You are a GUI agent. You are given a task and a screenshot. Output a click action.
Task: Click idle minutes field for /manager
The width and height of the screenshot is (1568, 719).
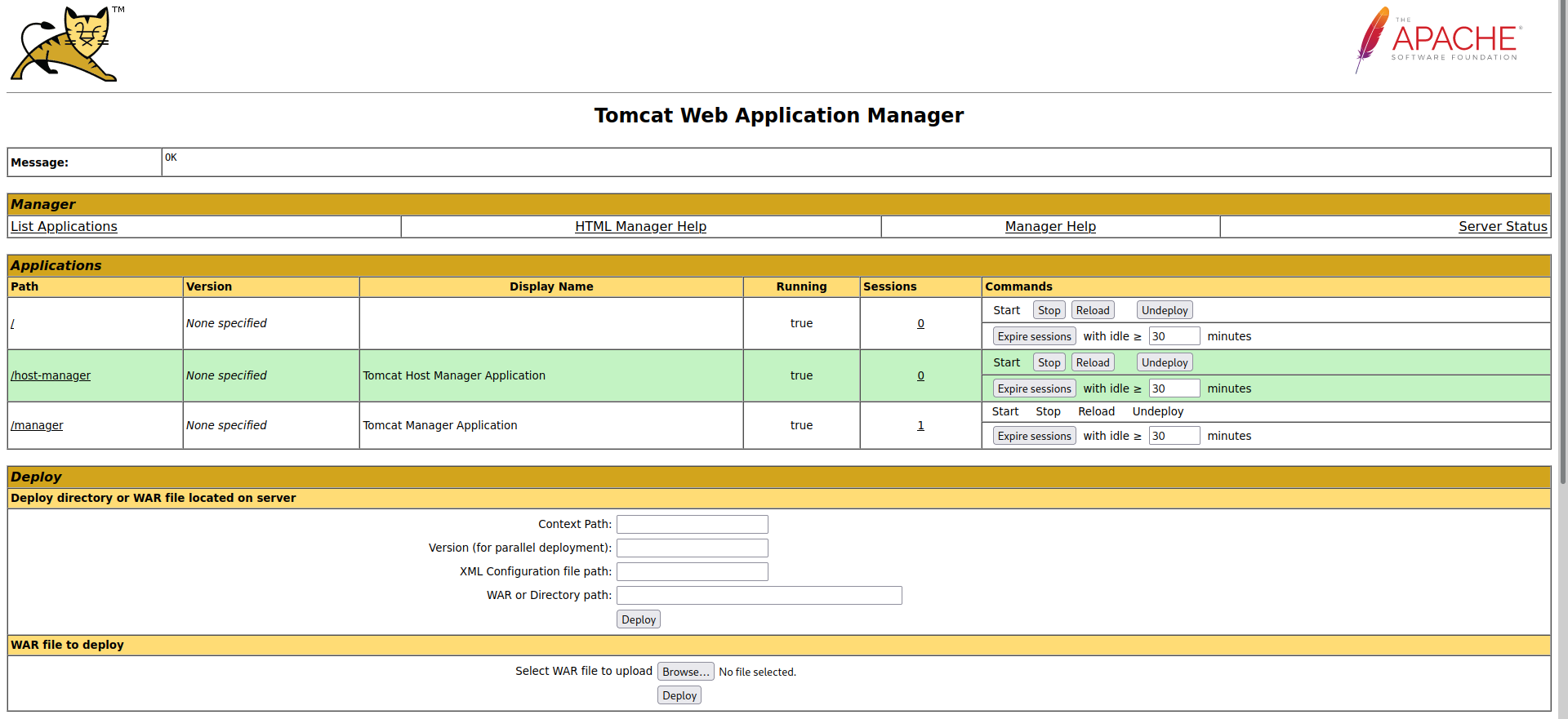(x=1174, y=437)
